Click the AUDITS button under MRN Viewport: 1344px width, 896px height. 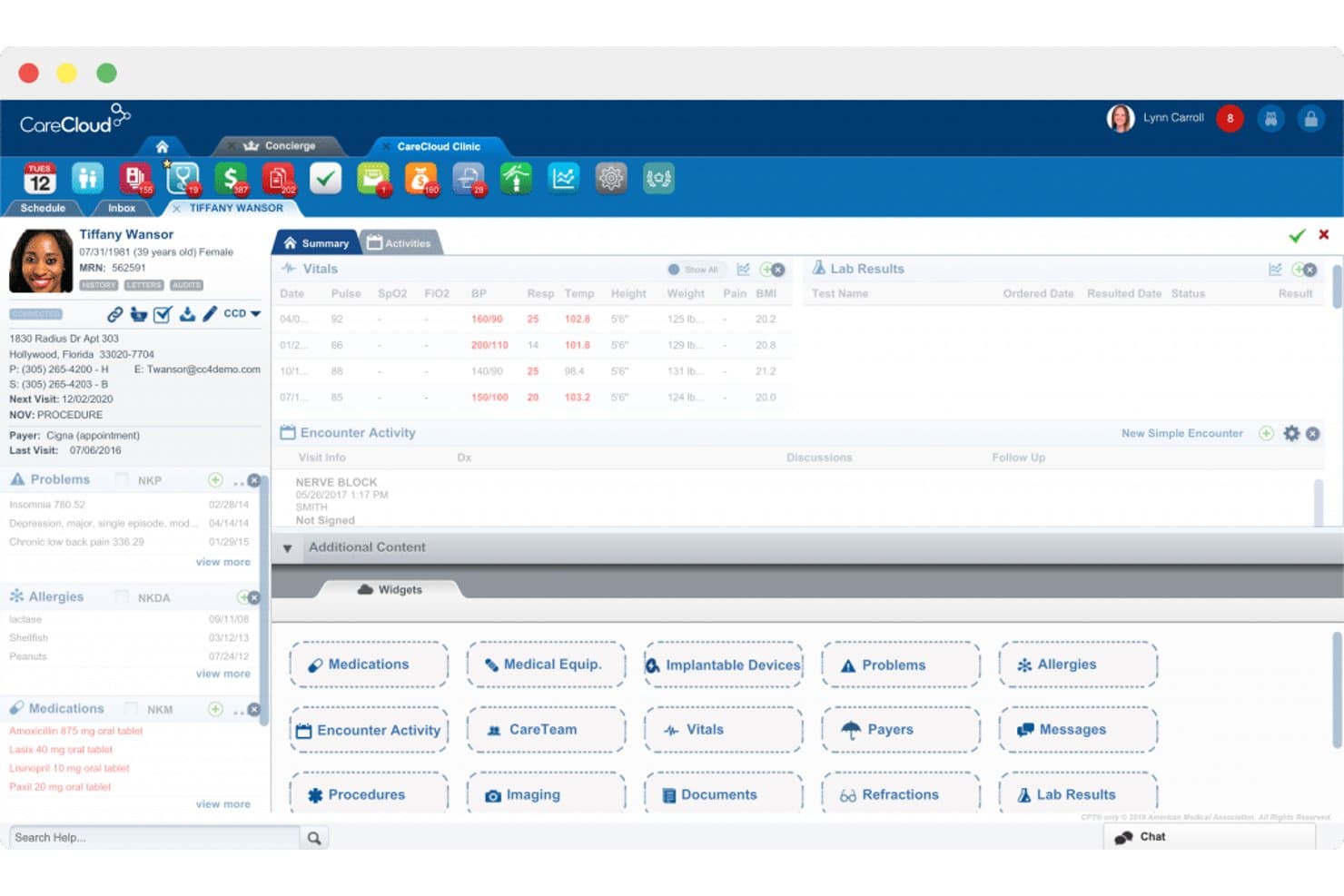click(x=186, y=285)
